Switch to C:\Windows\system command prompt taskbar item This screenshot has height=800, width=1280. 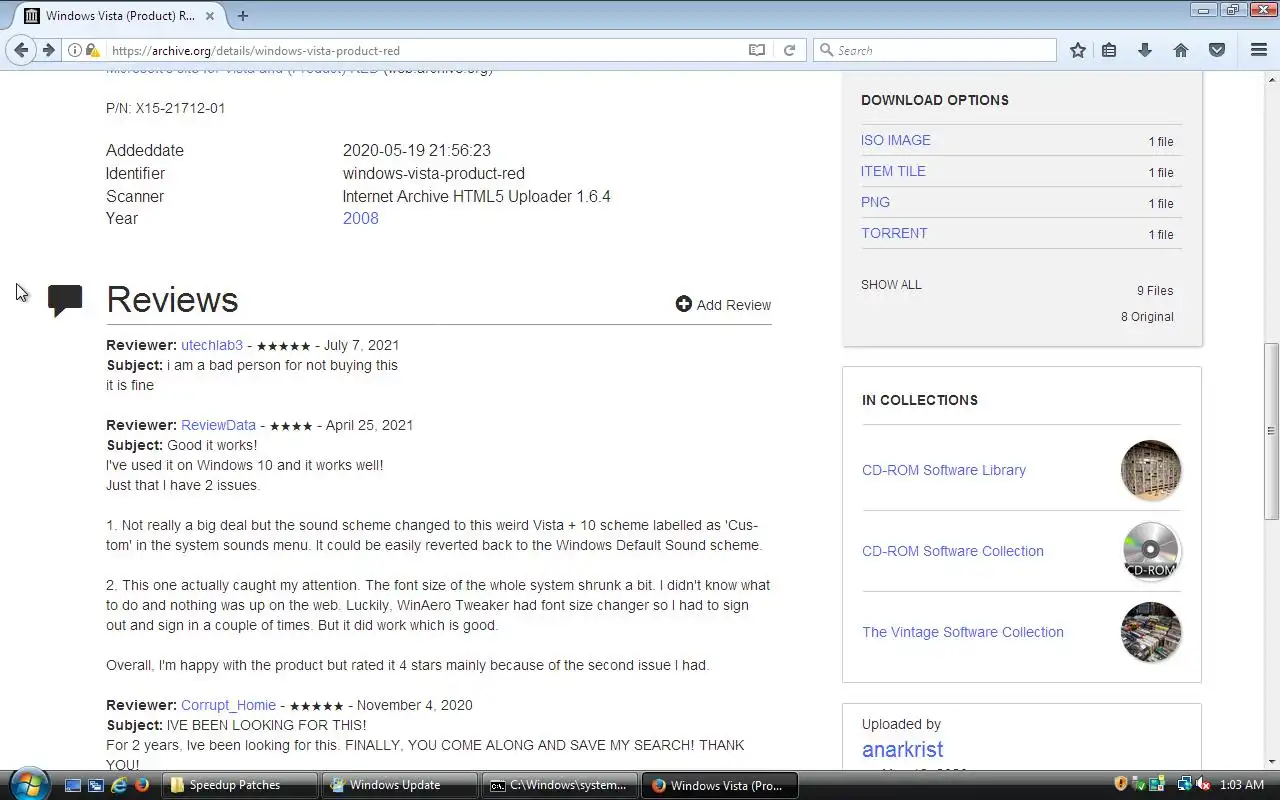pyautogui.click(x=560, y=785)
